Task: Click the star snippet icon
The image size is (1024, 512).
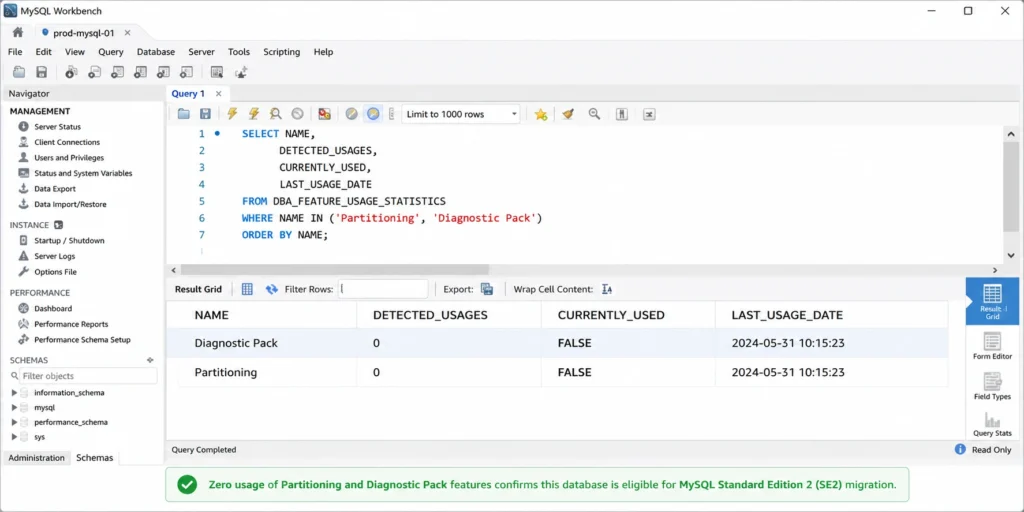Action: pos(541,114)
